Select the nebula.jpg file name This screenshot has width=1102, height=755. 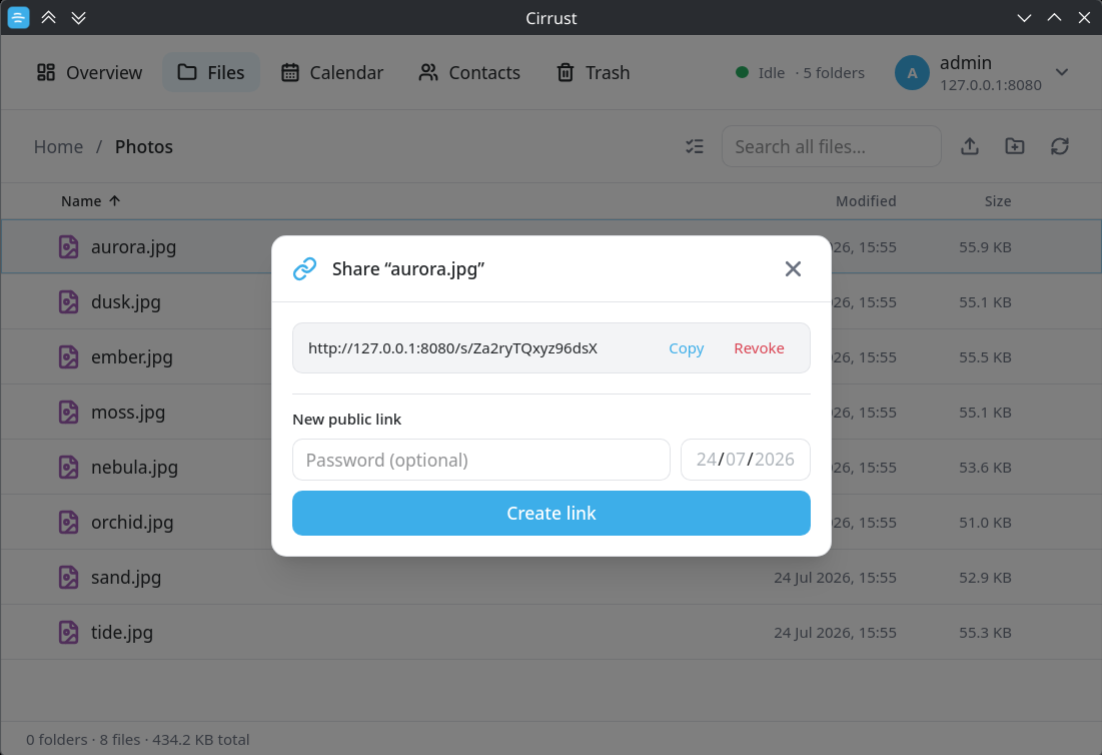134,467
